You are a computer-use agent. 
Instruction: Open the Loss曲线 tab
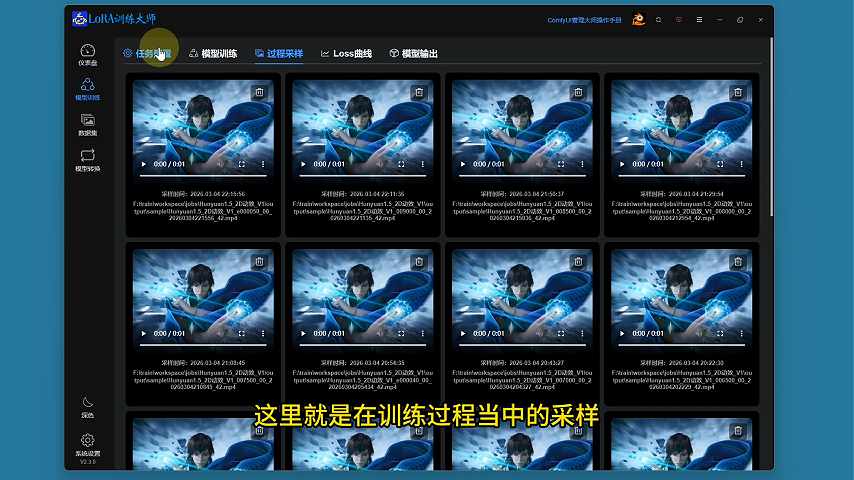[346, 53]
